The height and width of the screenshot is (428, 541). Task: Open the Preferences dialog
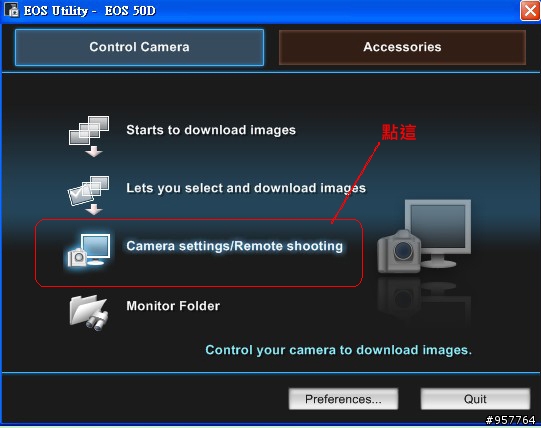[343, 399]
